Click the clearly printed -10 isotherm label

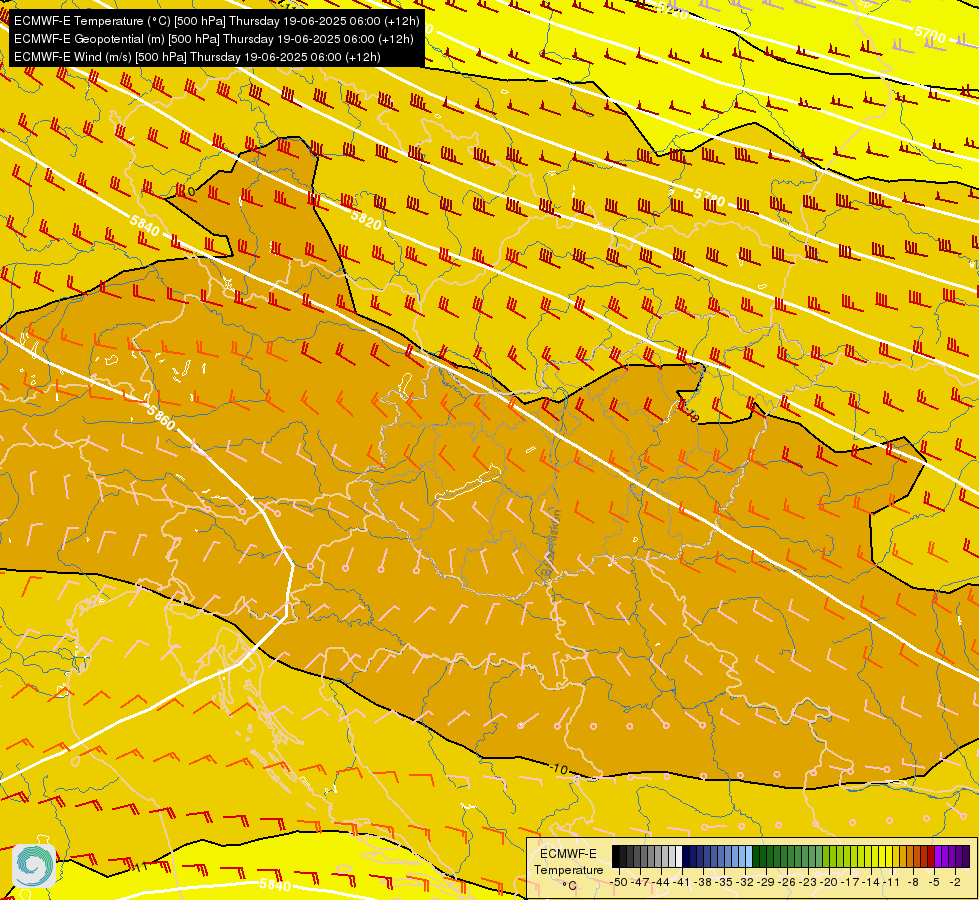(x=559, y=769)
